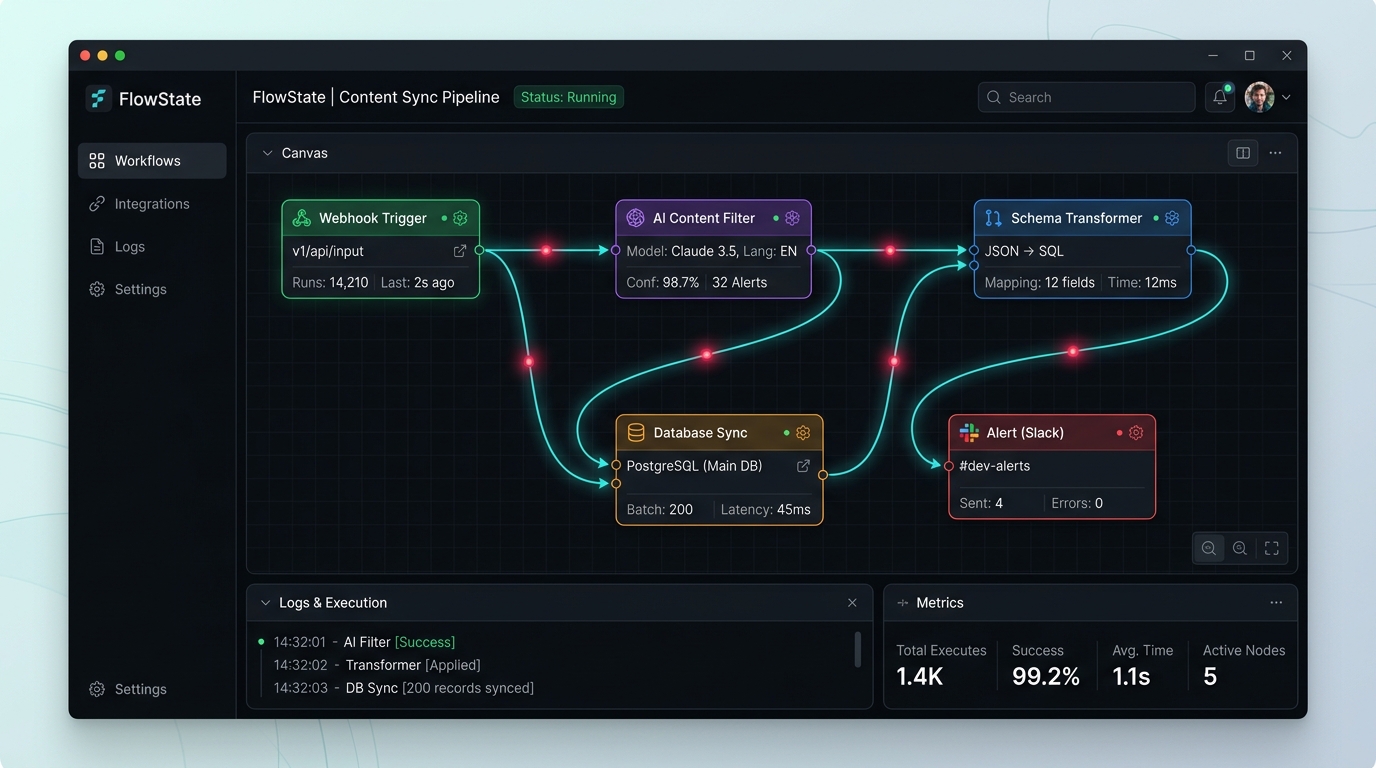Click the Webhook Trigger output port

(x=479, y=251)
